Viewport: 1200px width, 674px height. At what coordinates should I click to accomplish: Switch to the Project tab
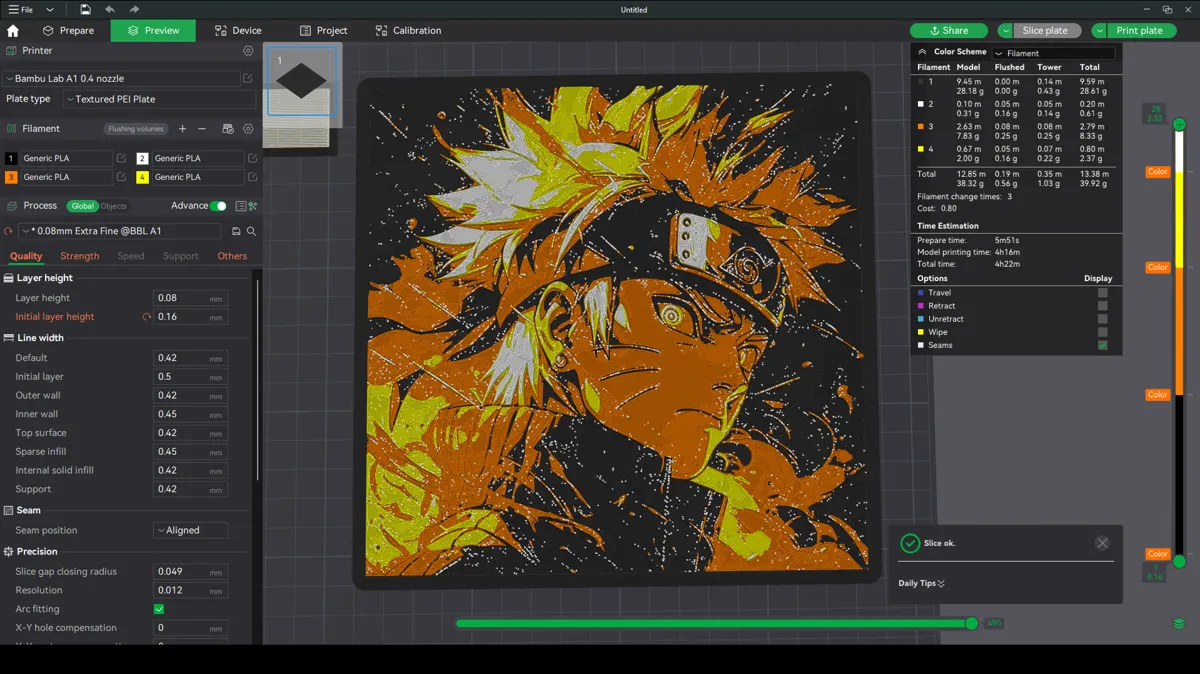tap(323, 31)
